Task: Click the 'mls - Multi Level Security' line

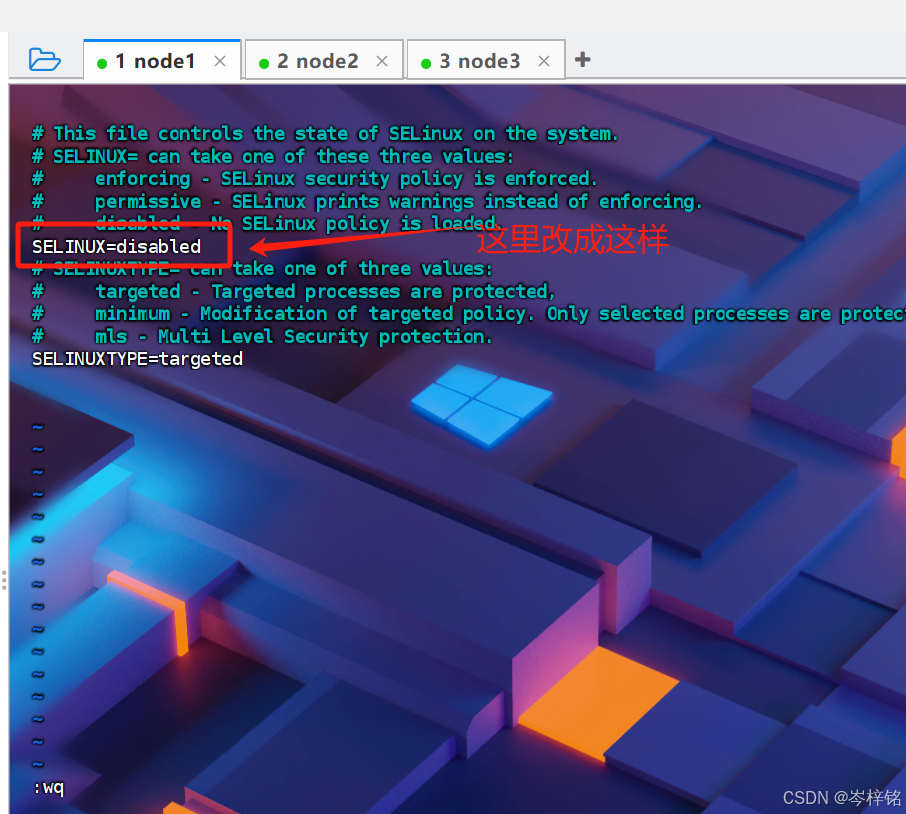Action: click(262, 337)
